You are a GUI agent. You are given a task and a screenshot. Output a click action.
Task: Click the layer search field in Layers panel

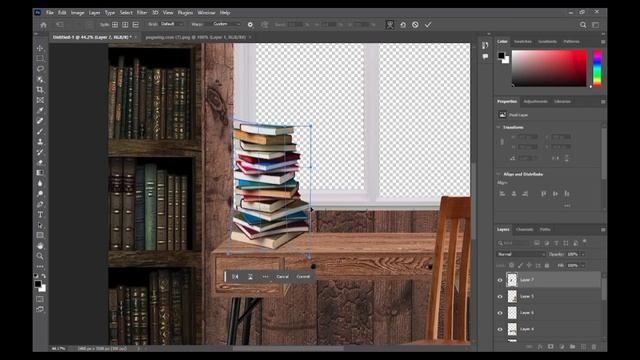tap(514, 243)
